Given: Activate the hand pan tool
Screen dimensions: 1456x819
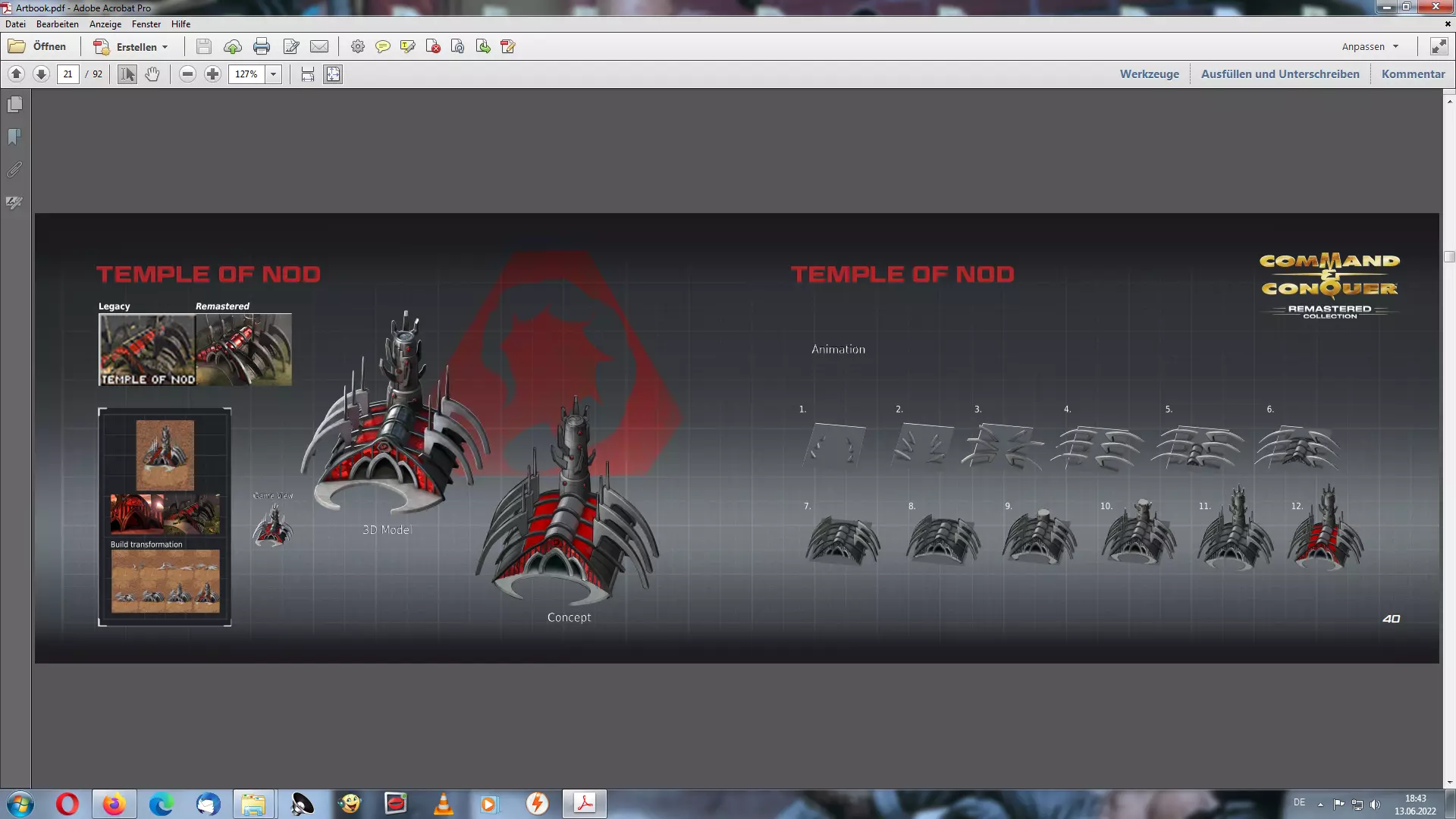Looking at the screenshot, I should click(152, 74).
